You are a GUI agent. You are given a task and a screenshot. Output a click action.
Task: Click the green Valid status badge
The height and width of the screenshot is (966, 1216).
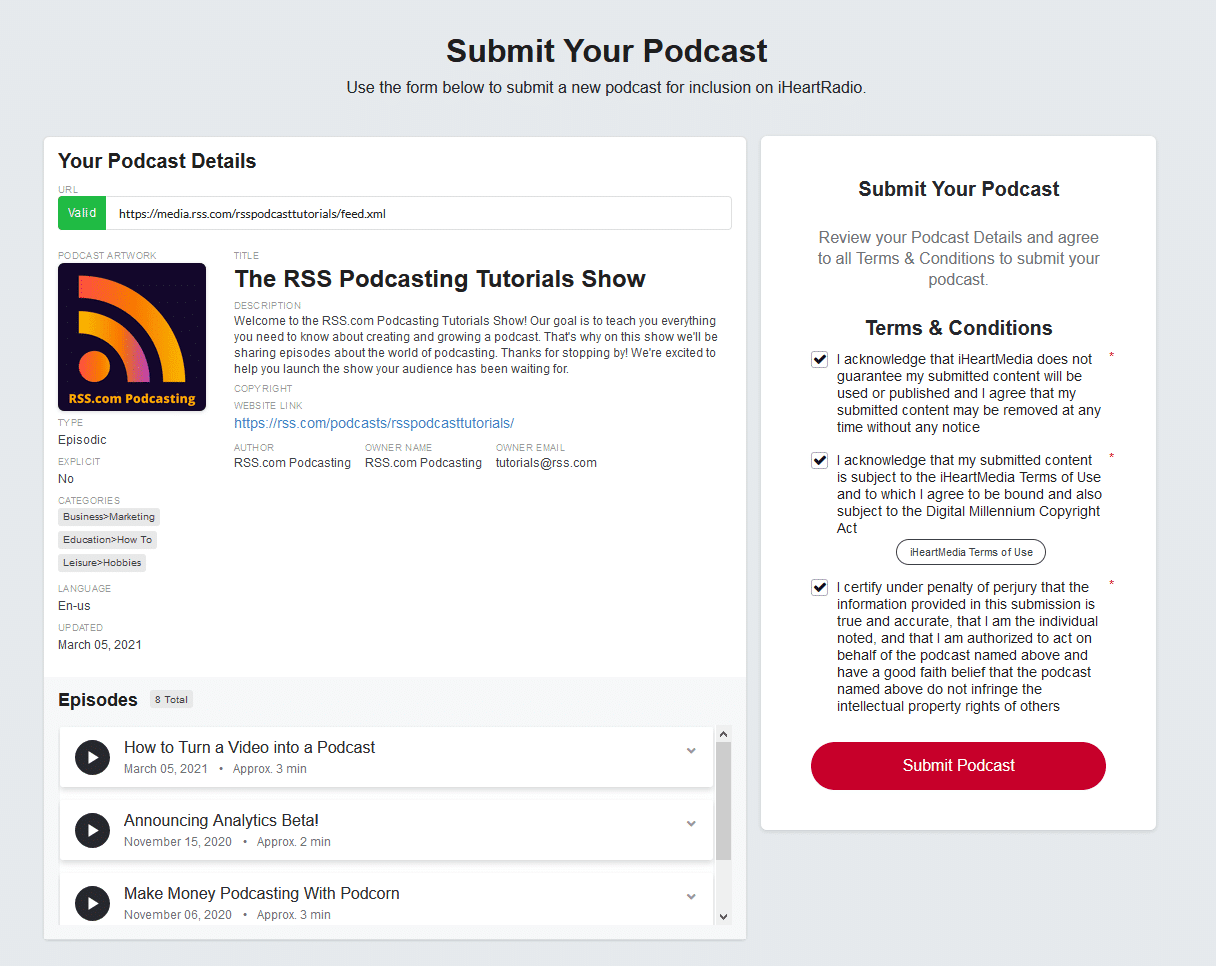[x=83, y=213]
